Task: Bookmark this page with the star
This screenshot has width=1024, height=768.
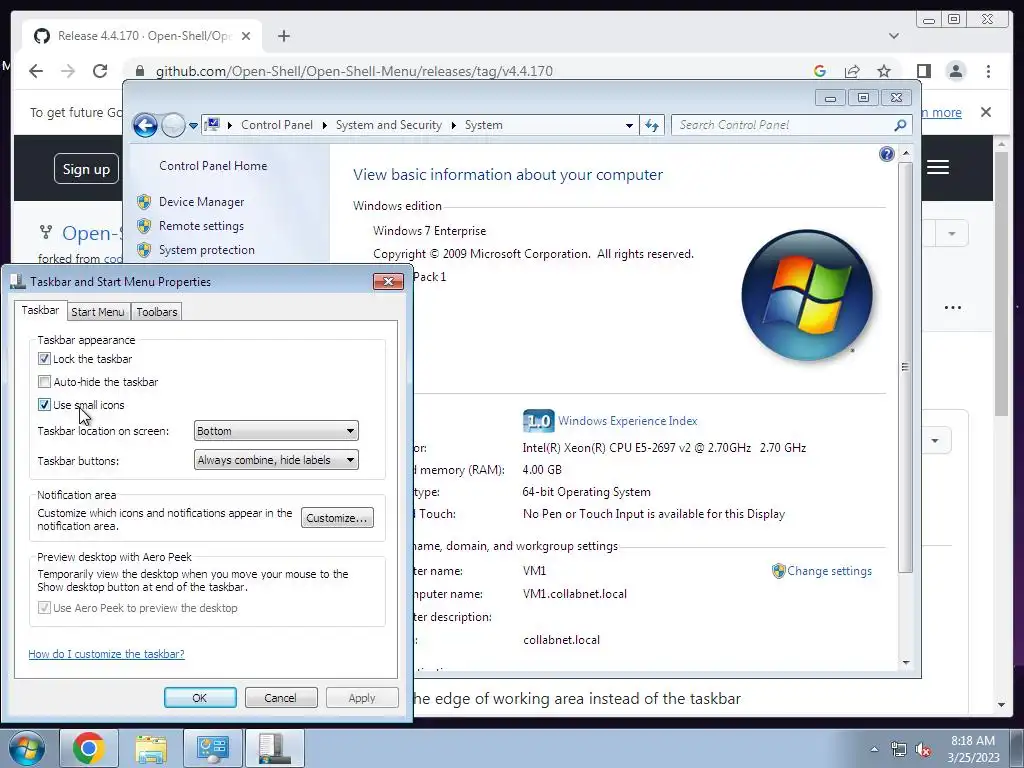Action: point(884,71)
